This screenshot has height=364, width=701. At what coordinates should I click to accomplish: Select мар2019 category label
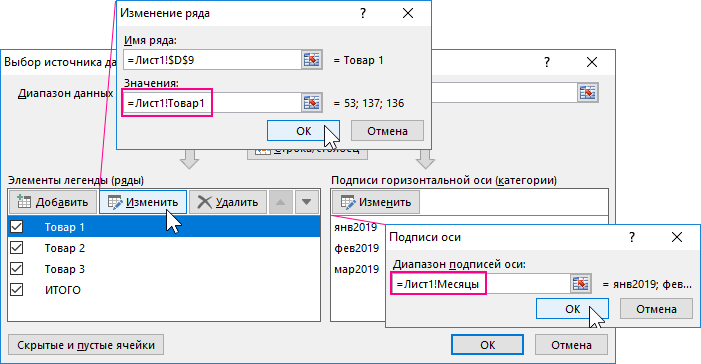point(357,269)
